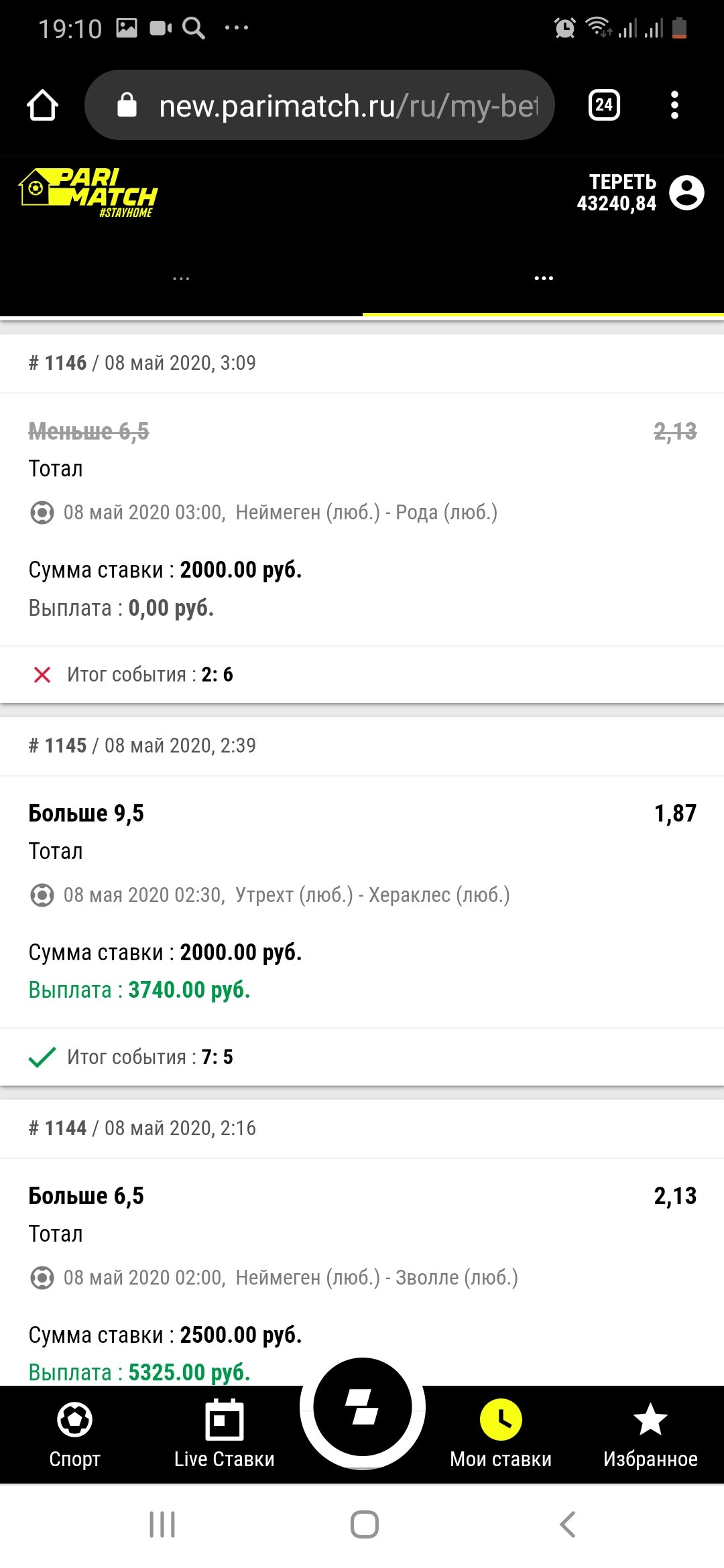
Task: Switch to the left loading tab
Action: pos(181,279)
